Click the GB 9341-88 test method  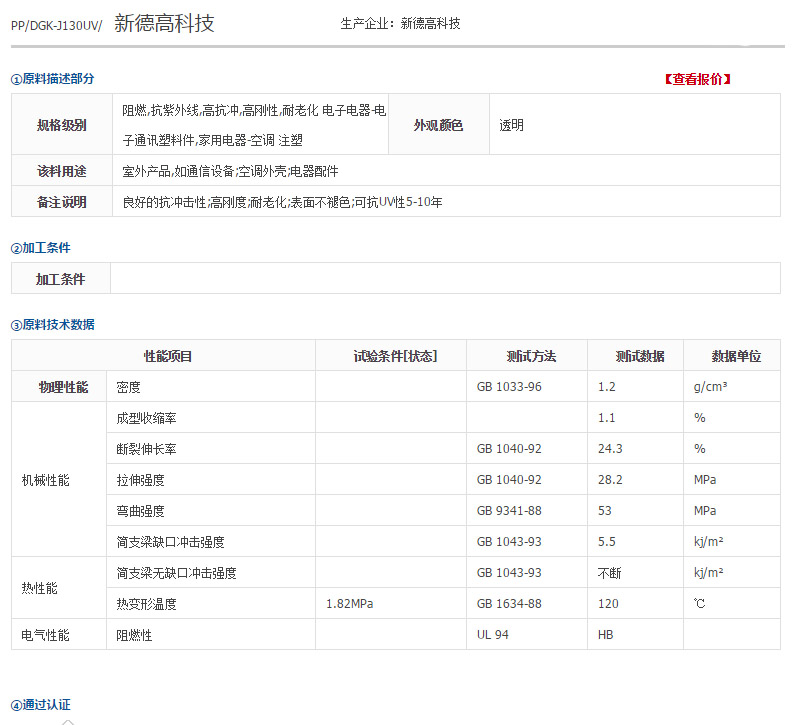tap(509, 511)
